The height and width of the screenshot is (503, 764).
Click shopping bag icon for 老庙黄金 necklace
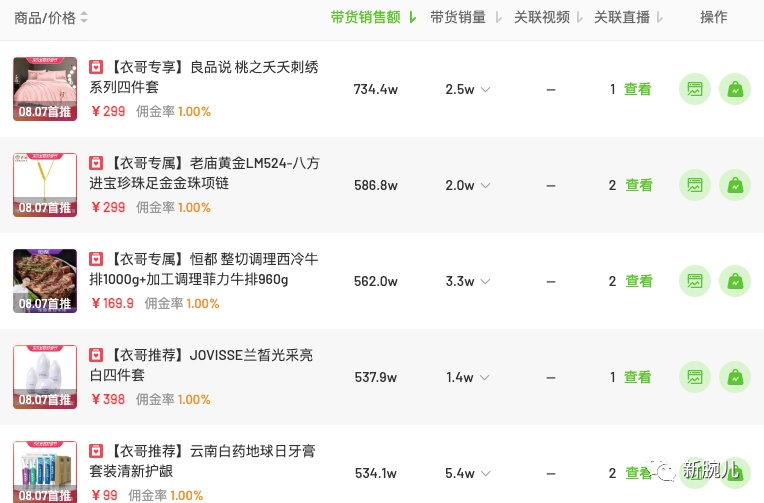pos(734,185)
